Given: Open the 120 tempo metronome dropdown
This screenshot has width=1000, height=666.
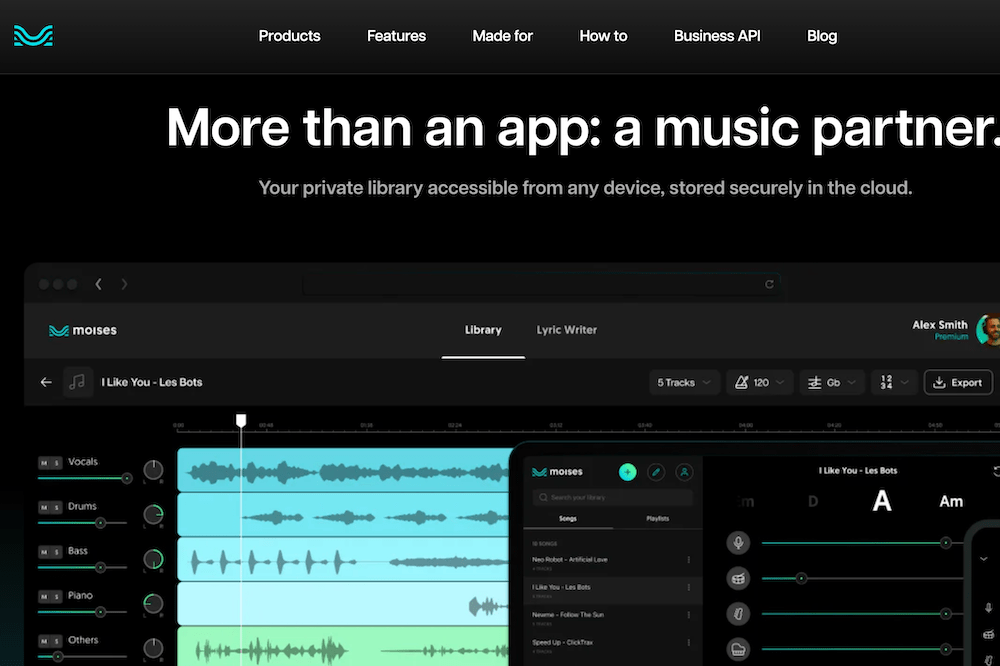Looking at the screenshot, I should pyautogui.click(x=760, y=383).
